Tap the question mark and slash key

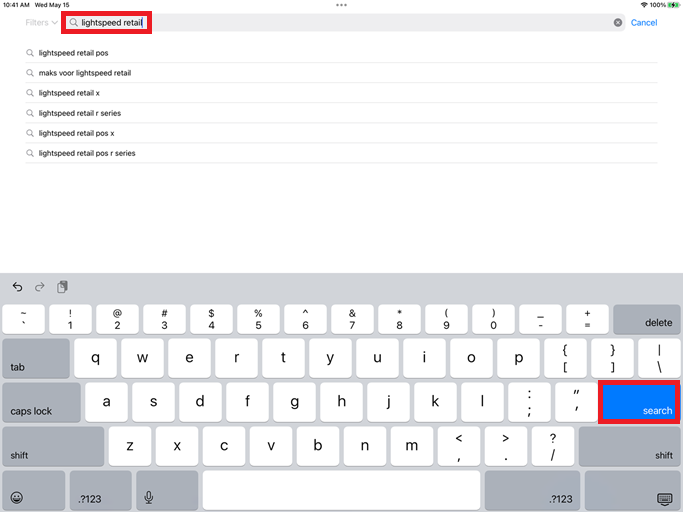pos(553,446)
